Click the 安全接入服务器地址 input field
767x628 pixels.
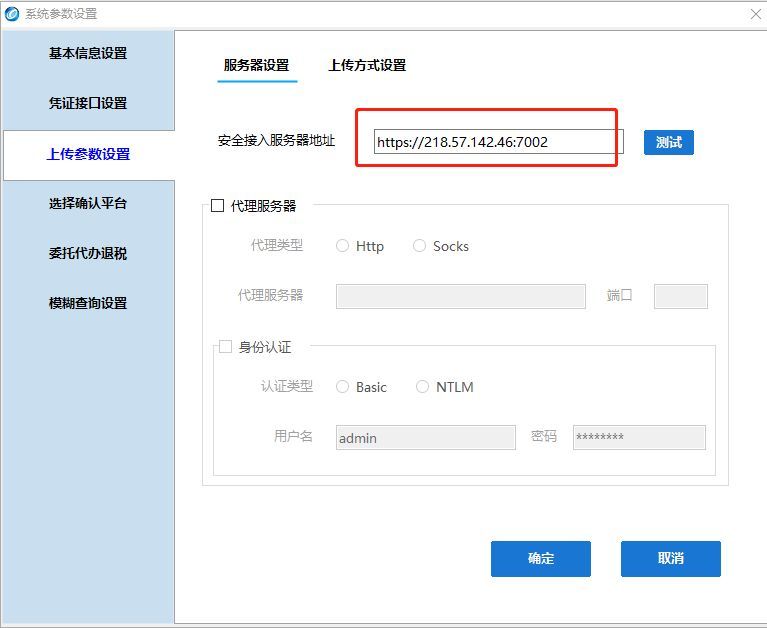(x=499, y=142)
